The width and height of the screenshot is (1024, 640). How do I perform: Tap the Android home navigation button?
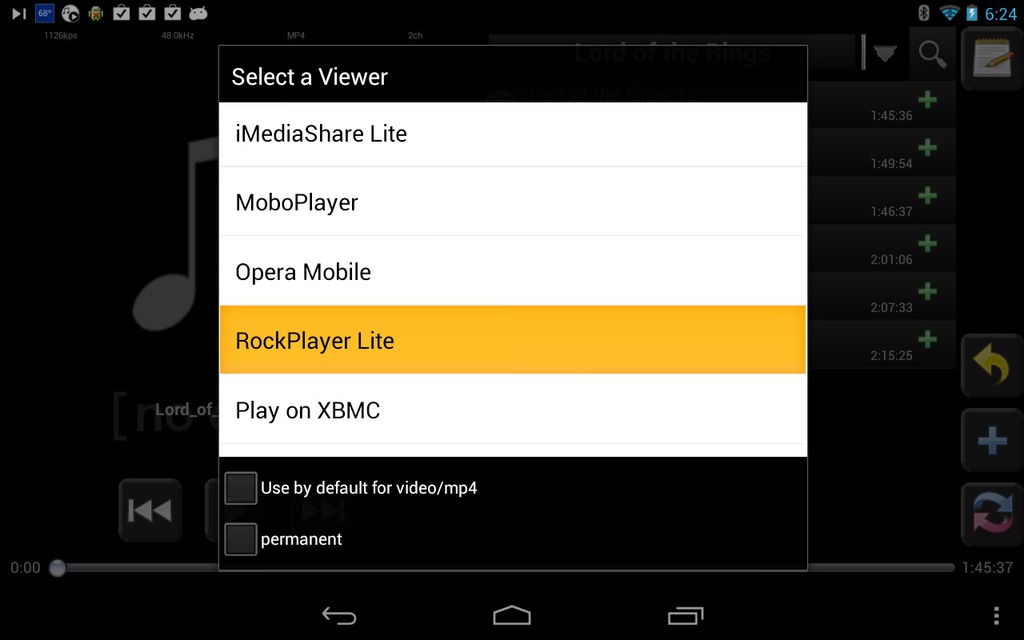click(512, 615)
